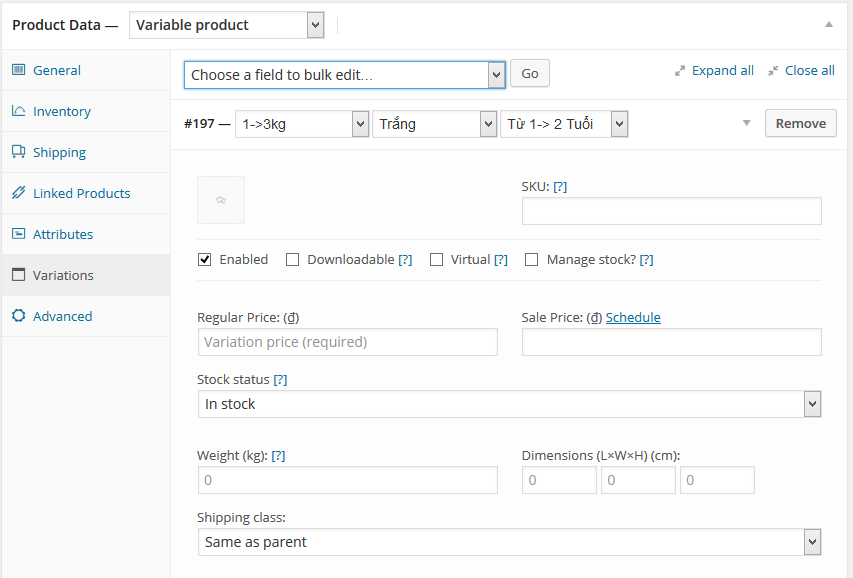Open the bulk edit field dropdown
853x578 pixels.
pyautogui.click(x=344, y=74)
